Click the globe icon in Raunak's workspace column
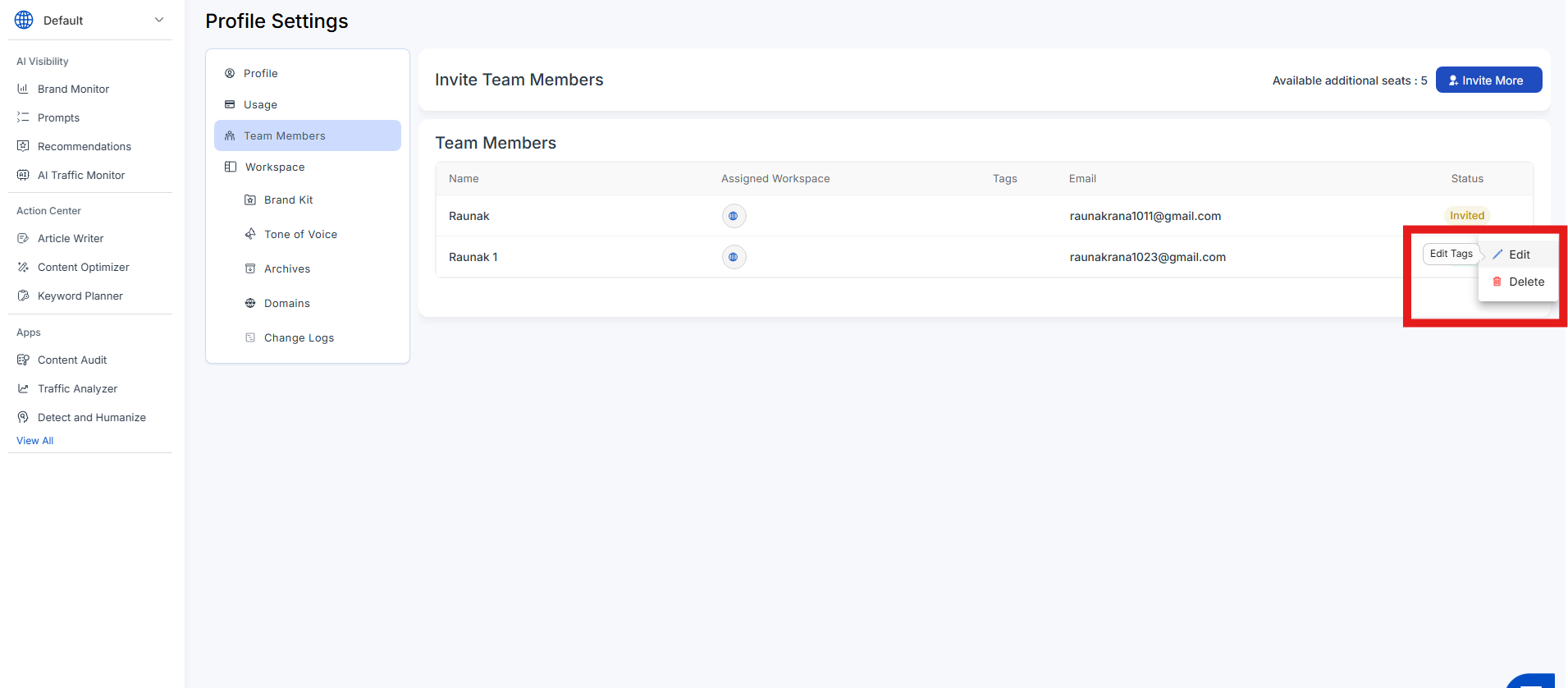The height and width of the screenshot is (688, 1568). 734,216
